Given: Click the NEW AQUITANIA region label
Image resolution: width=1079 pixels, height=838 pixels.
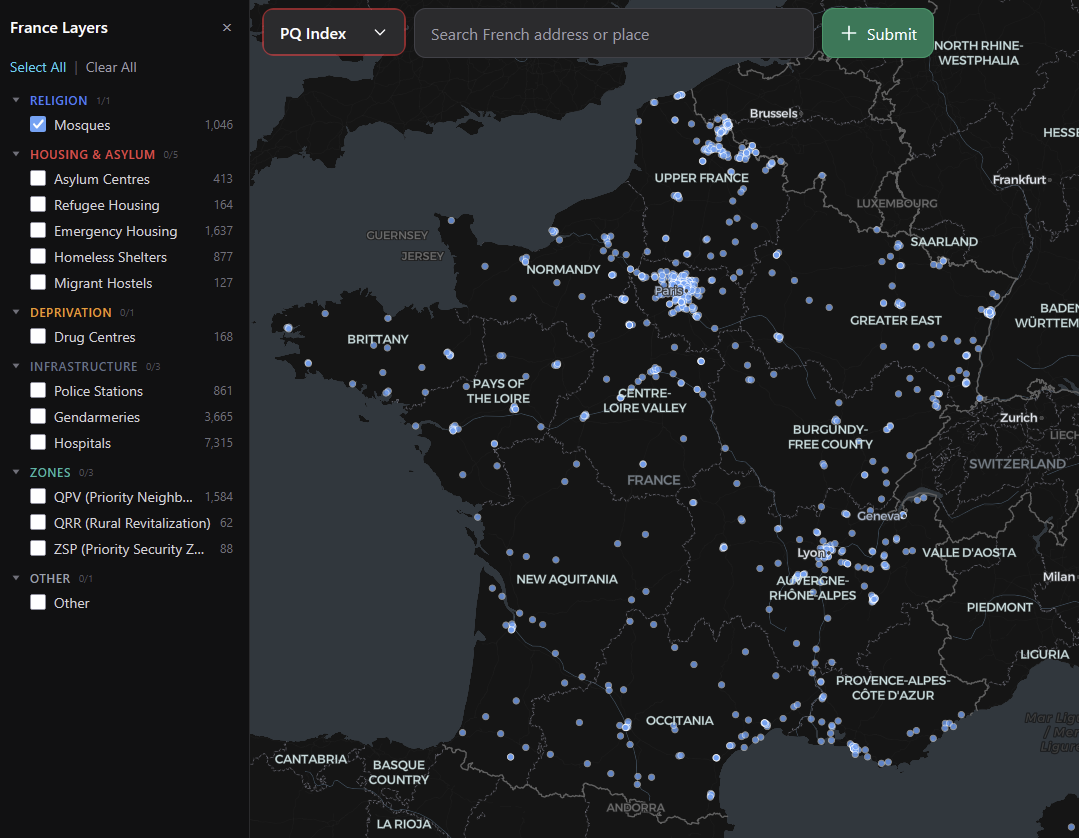Looking at the screenshot, I should (x=567, y=579).
